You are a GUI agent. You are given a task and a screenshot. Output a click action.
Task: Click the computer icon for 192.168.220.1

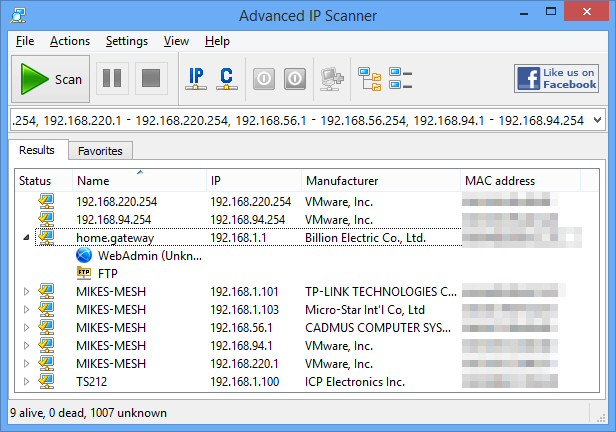[46, 364]
